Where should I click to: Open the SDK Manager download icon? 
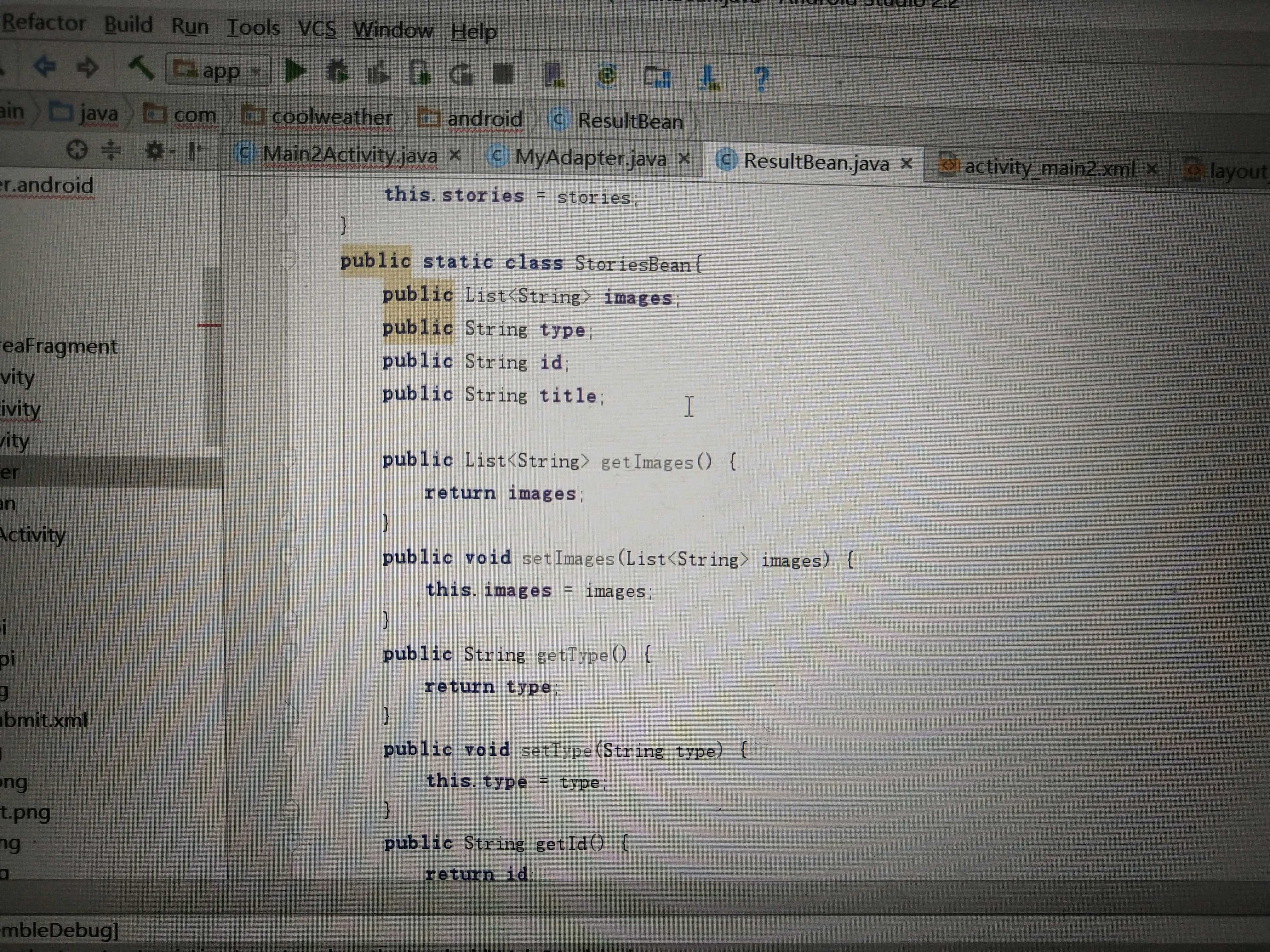(708, 77)
